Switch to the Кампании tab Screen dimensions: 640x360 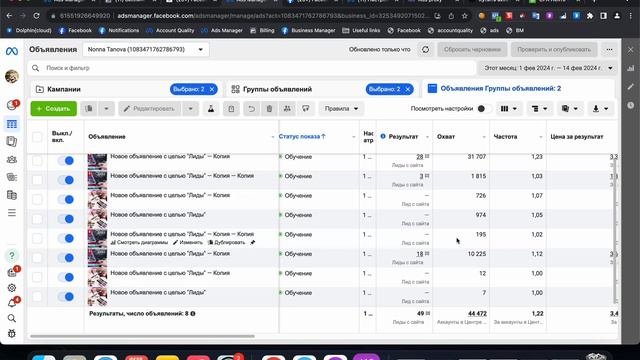click(64, 89)
